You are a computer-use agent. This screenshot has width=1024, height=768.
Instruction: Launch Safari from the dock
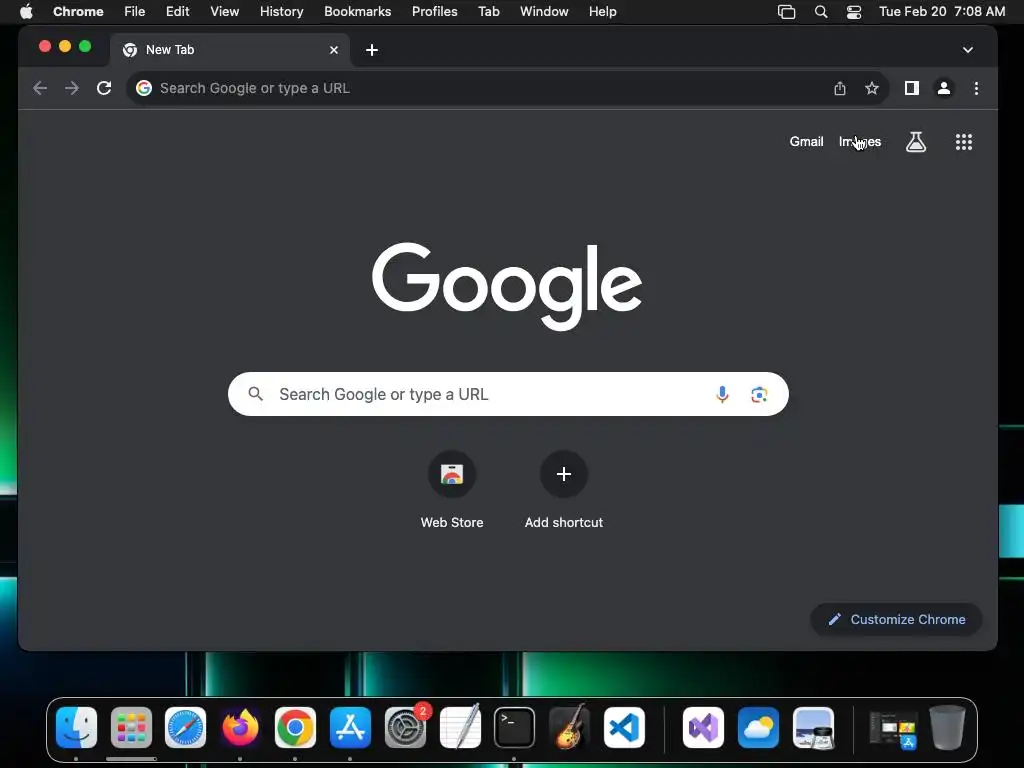click(185, 728)
